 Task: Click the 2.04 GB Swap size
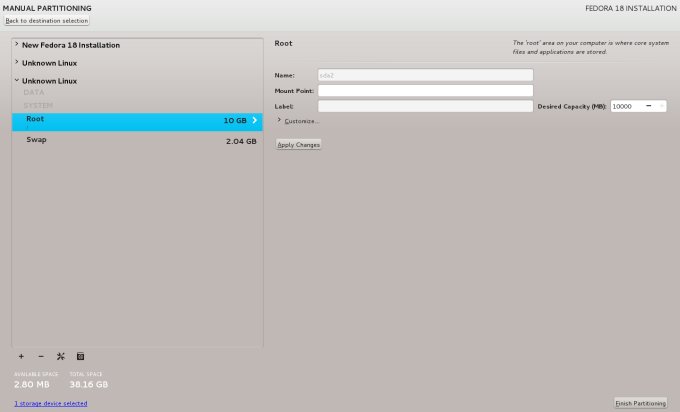pos(241,141)
